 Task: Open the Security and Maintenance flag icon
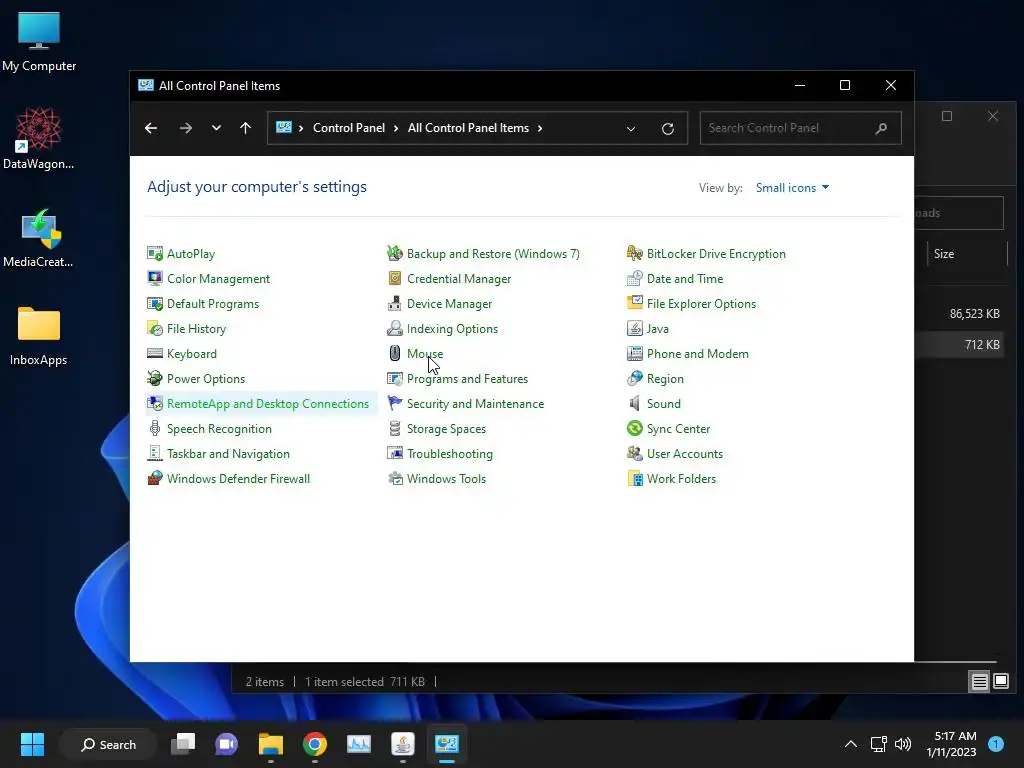(394, 404)
